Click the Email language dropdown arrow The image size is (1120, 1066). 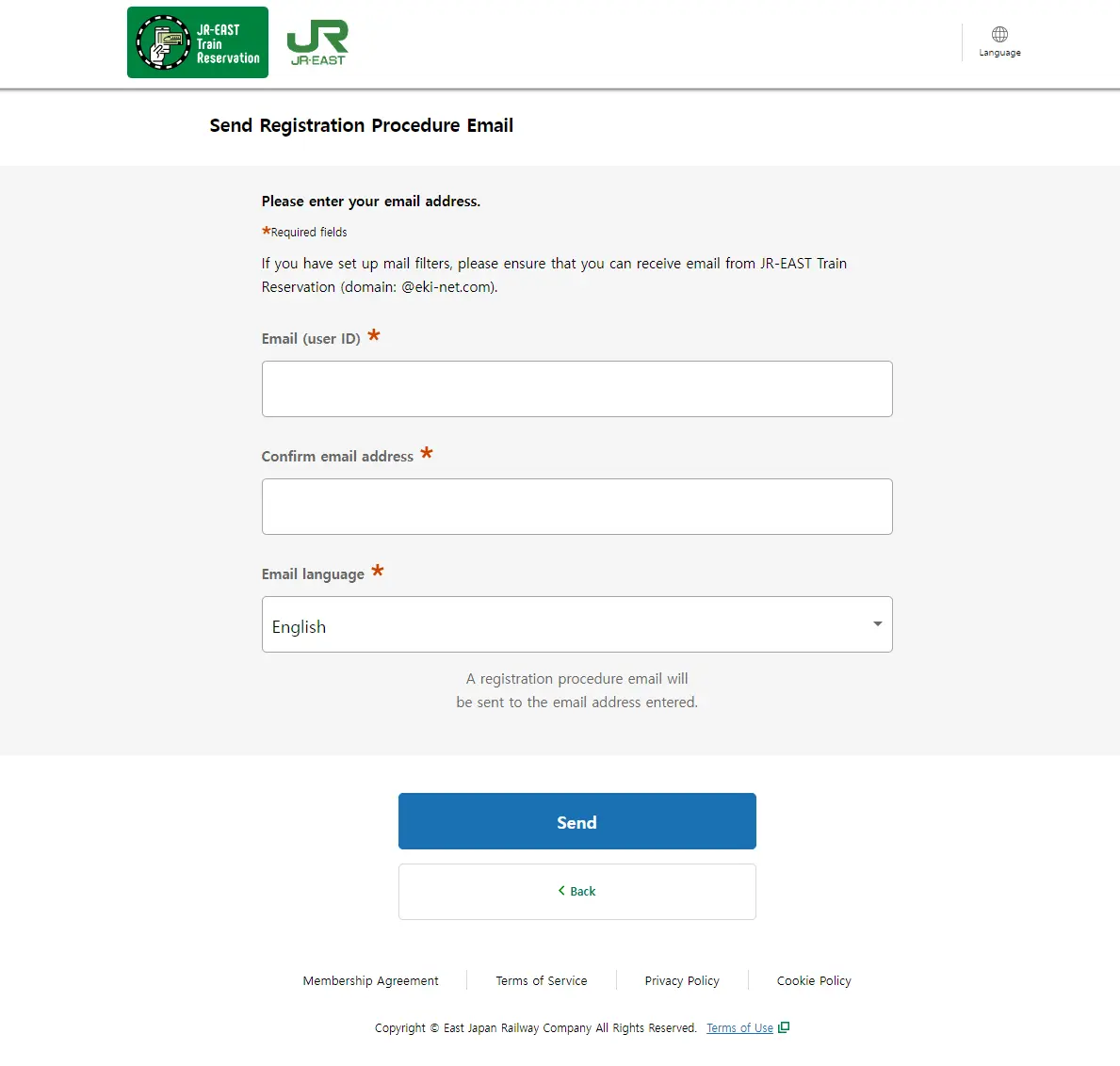877,624
